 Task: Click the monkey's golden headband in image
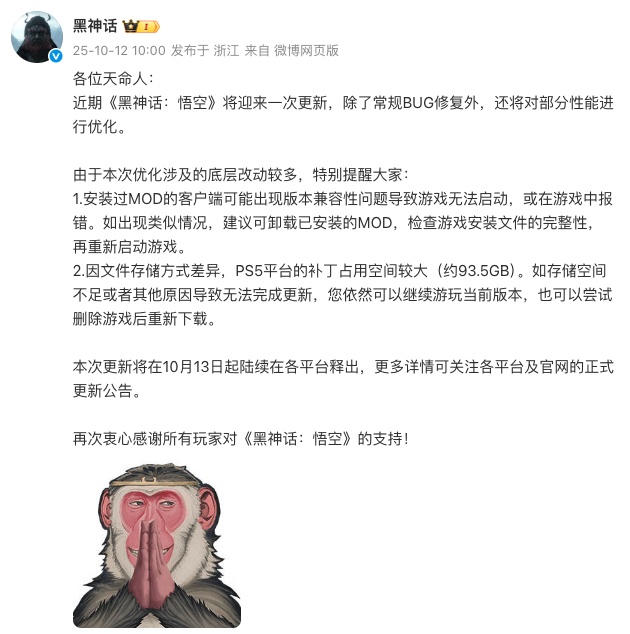pos(155,482)
